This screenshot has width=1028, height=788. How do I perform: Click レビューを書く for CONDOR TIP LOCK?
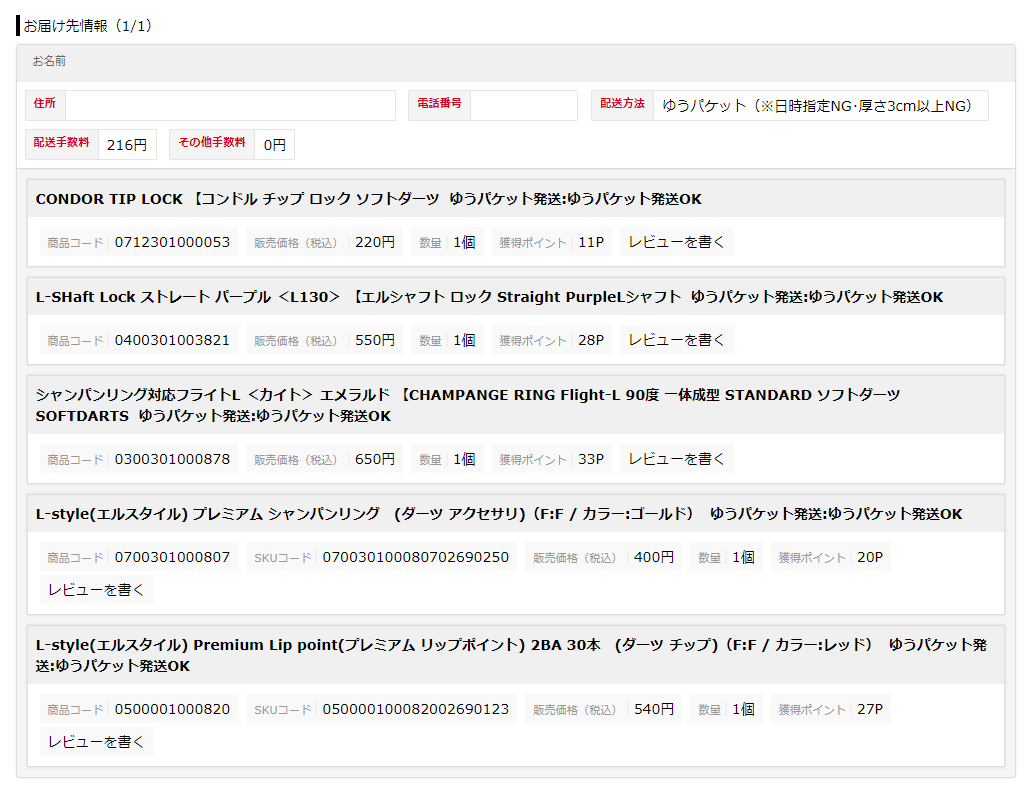[677, 242]
